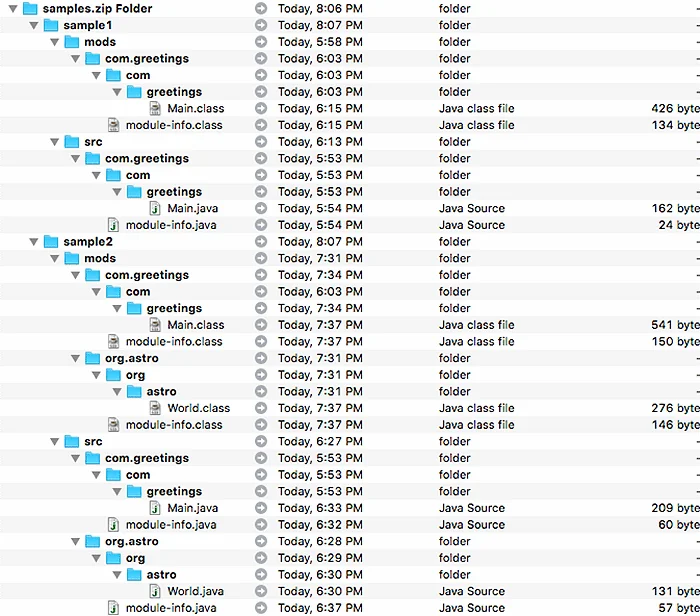Collapse the samples.zip Folder disclosure triangle
This screenshot has height=616, width=700.
click(13, 8)
